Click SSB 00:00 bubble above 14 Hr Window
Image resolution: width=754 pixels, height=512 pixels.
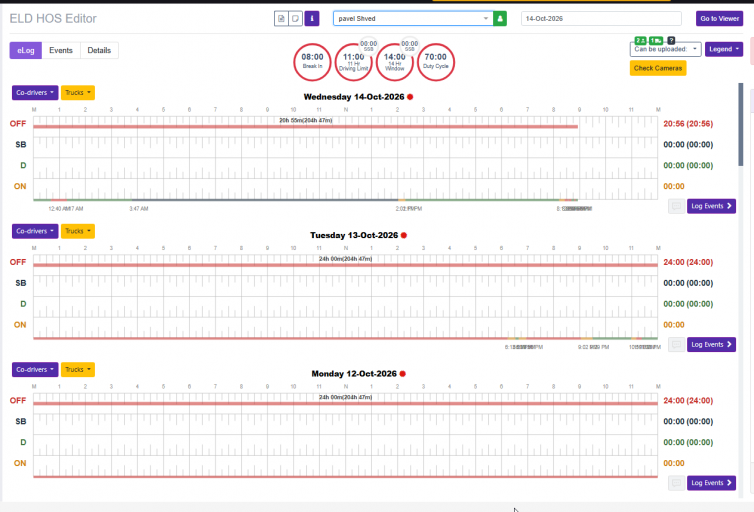click(410, 46)
